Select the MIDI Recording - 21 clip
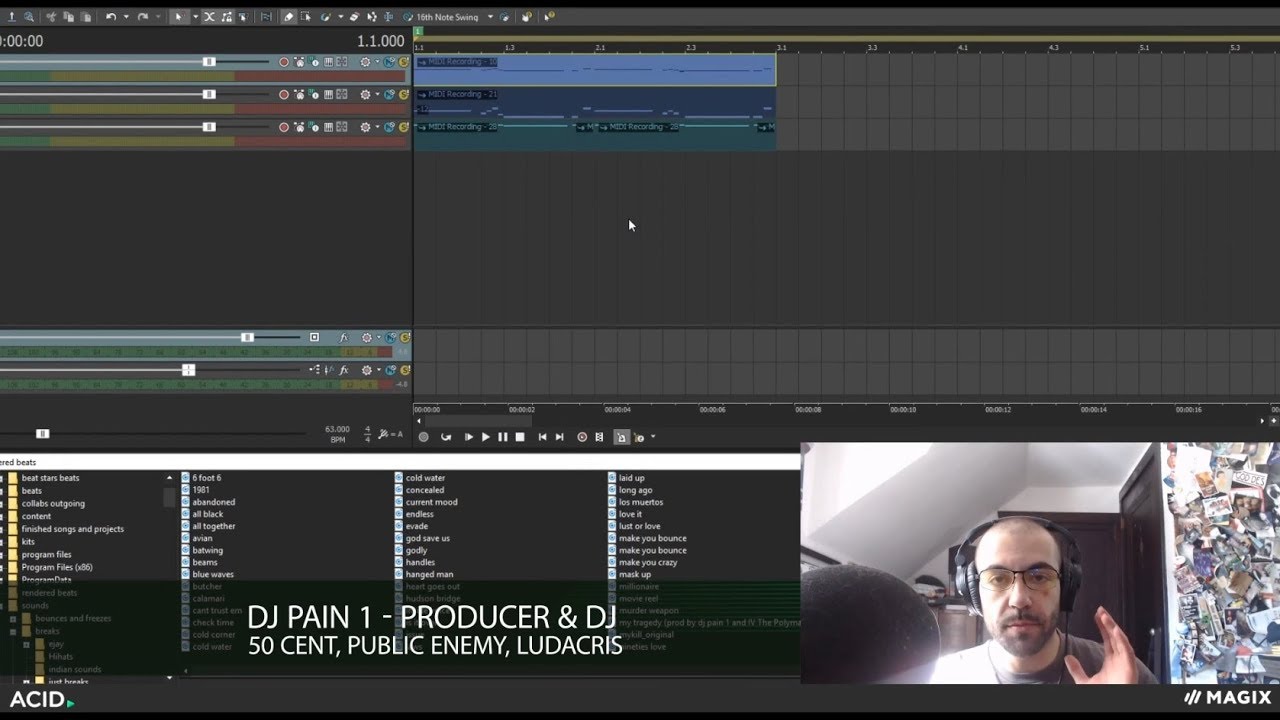 pyautogui.click(x=595, y=103)
